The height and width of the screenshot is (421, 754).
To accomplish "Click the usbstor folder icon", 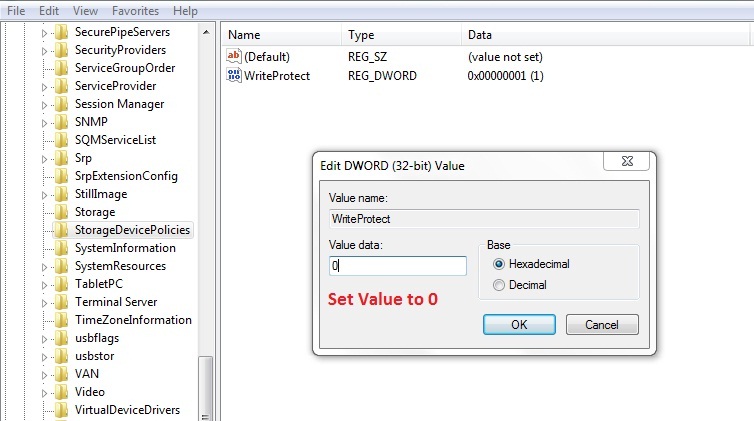I will [62, 356].
